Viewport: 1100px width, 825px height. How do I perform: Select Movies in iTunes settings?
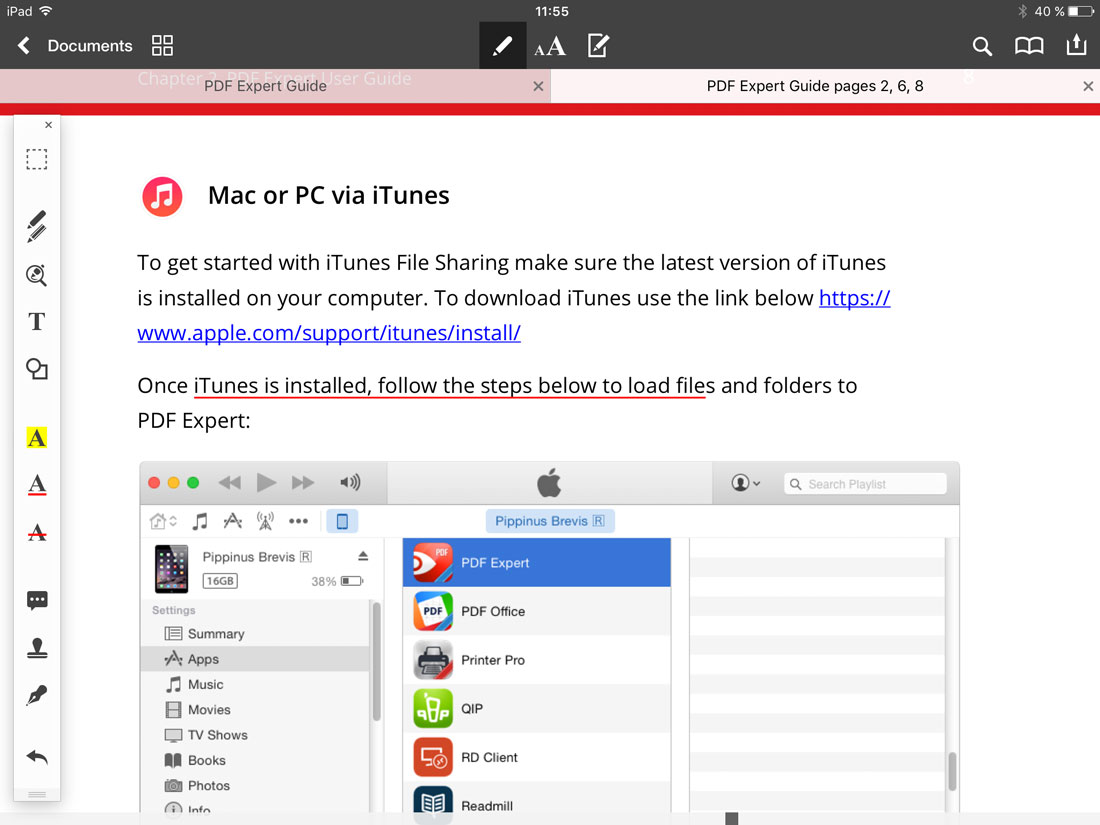click(256, 709)
